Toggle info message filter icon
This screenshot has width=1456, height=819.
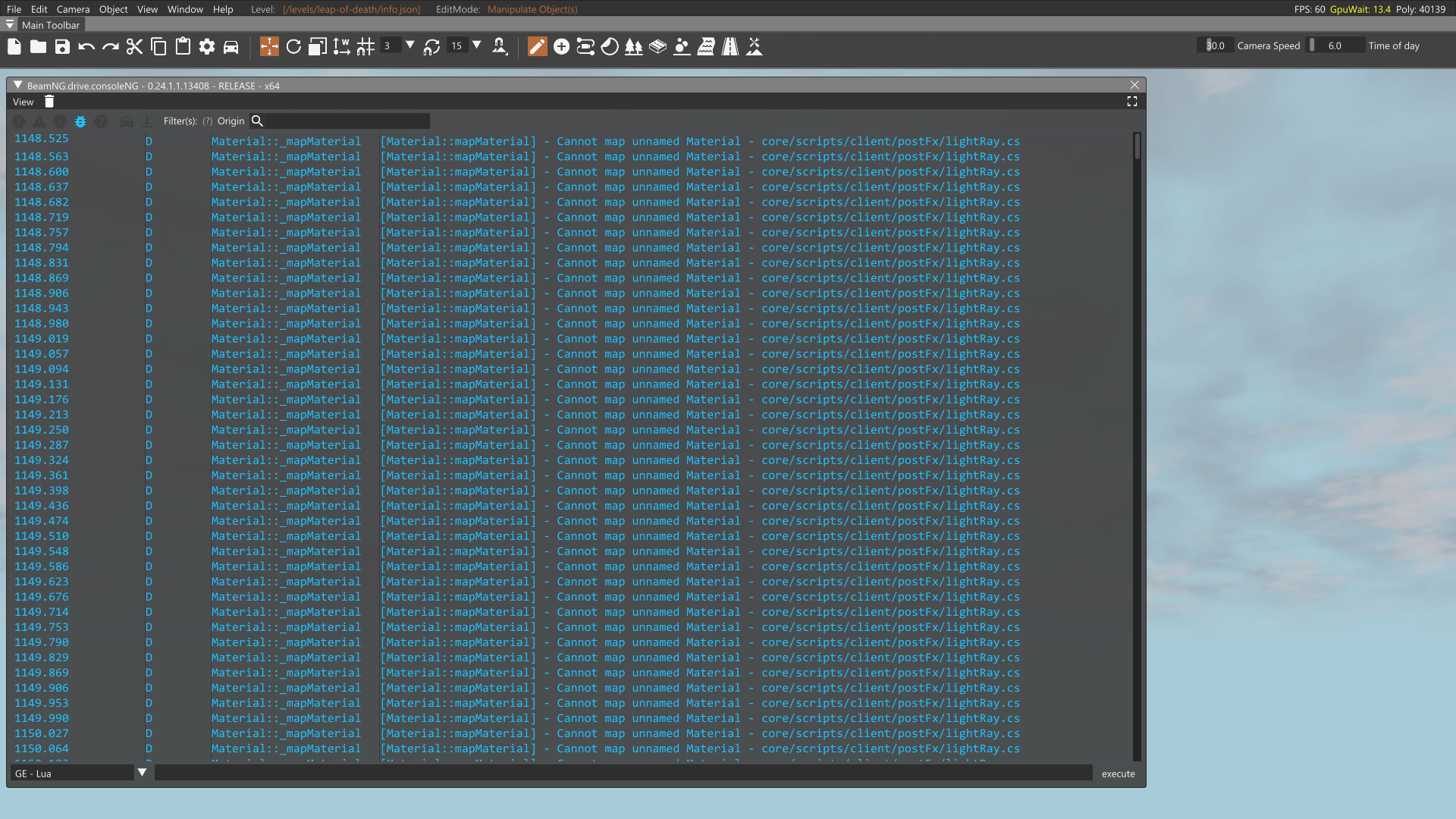tap(60, 121)
